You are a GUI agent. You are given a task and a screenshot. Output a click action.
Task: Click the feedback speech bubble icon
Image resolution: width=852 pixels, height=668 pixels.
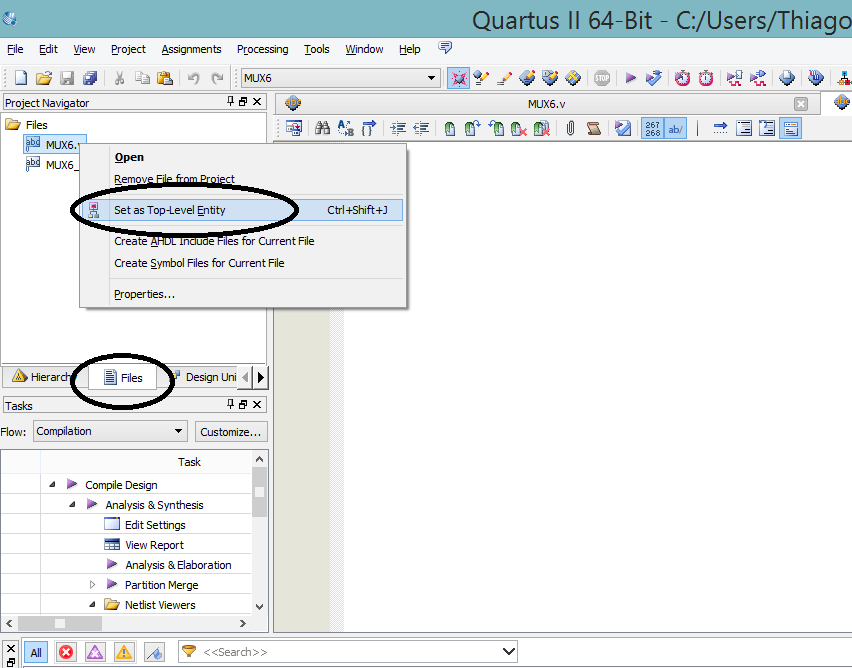(445, 48)
